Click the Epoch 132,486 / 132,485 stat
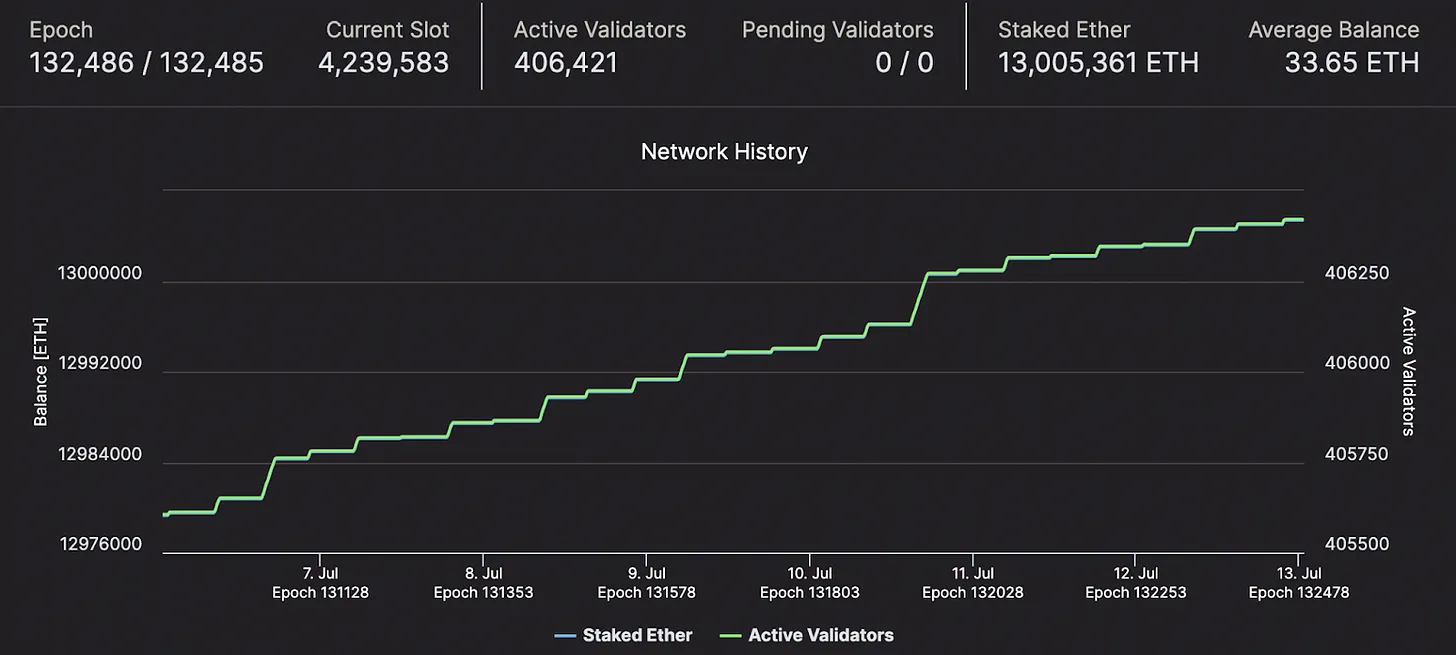Image resolution: width=1456 pixels, height=655 pixels. (x=147, y=47)
